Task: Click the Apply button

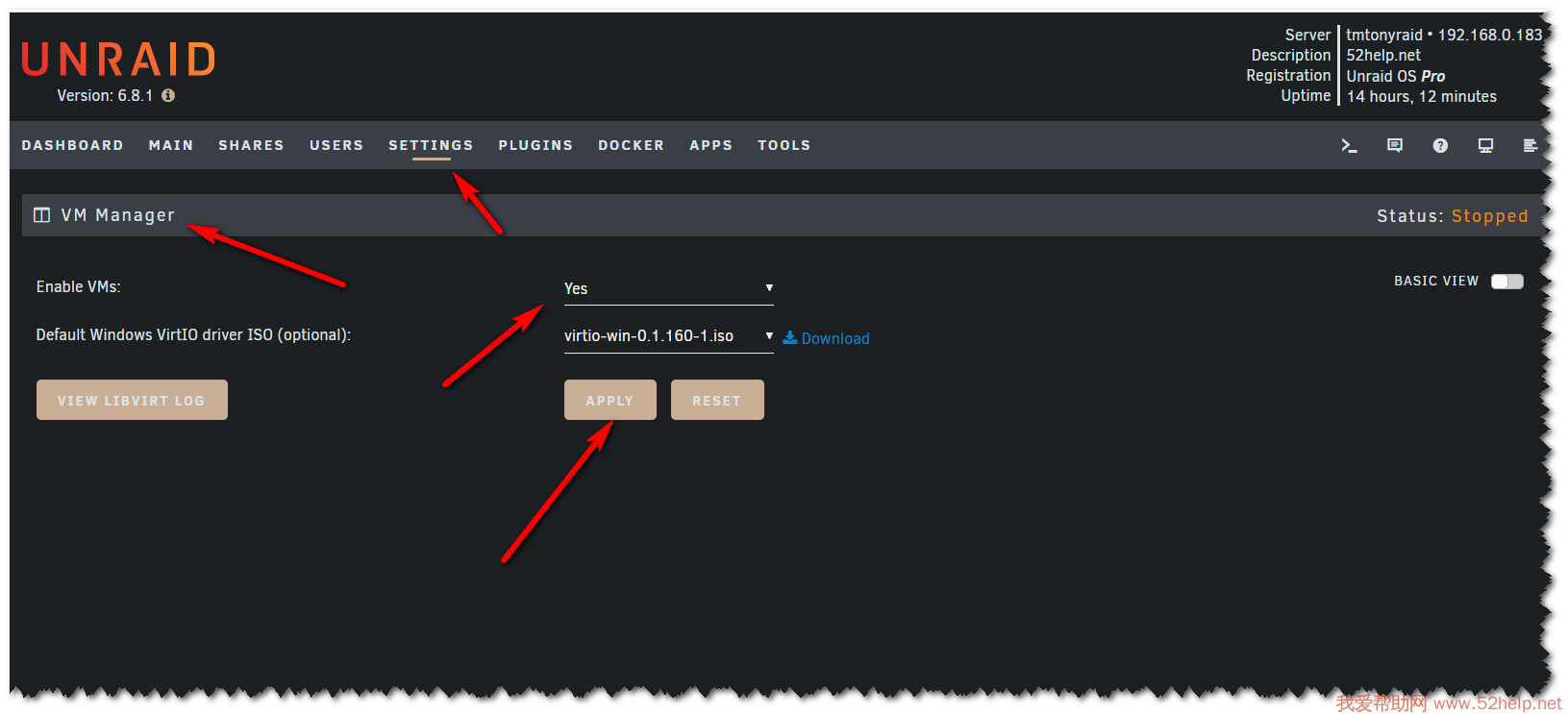Action: click(610, 400)
